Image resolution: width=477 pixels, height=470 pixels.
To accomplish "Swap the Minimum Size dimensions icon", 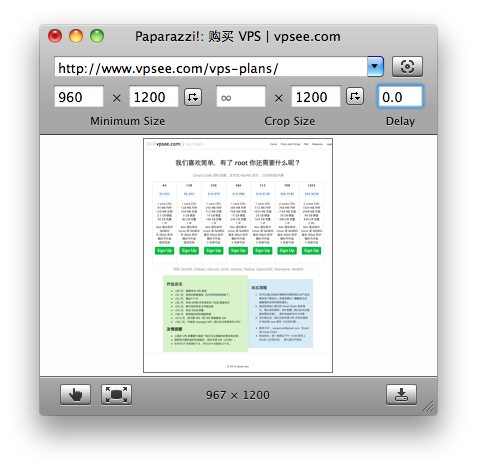I will click(193, 97).
